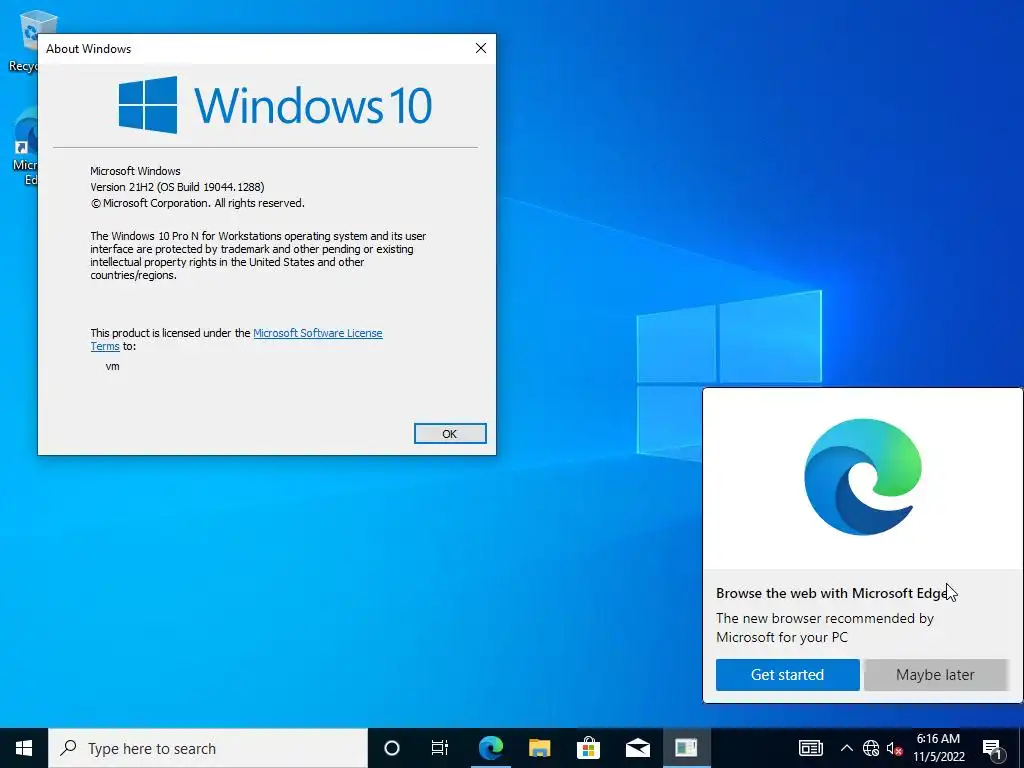Select Recycle Bin desktop icon
1024x768 pixels.
[25, 41]
